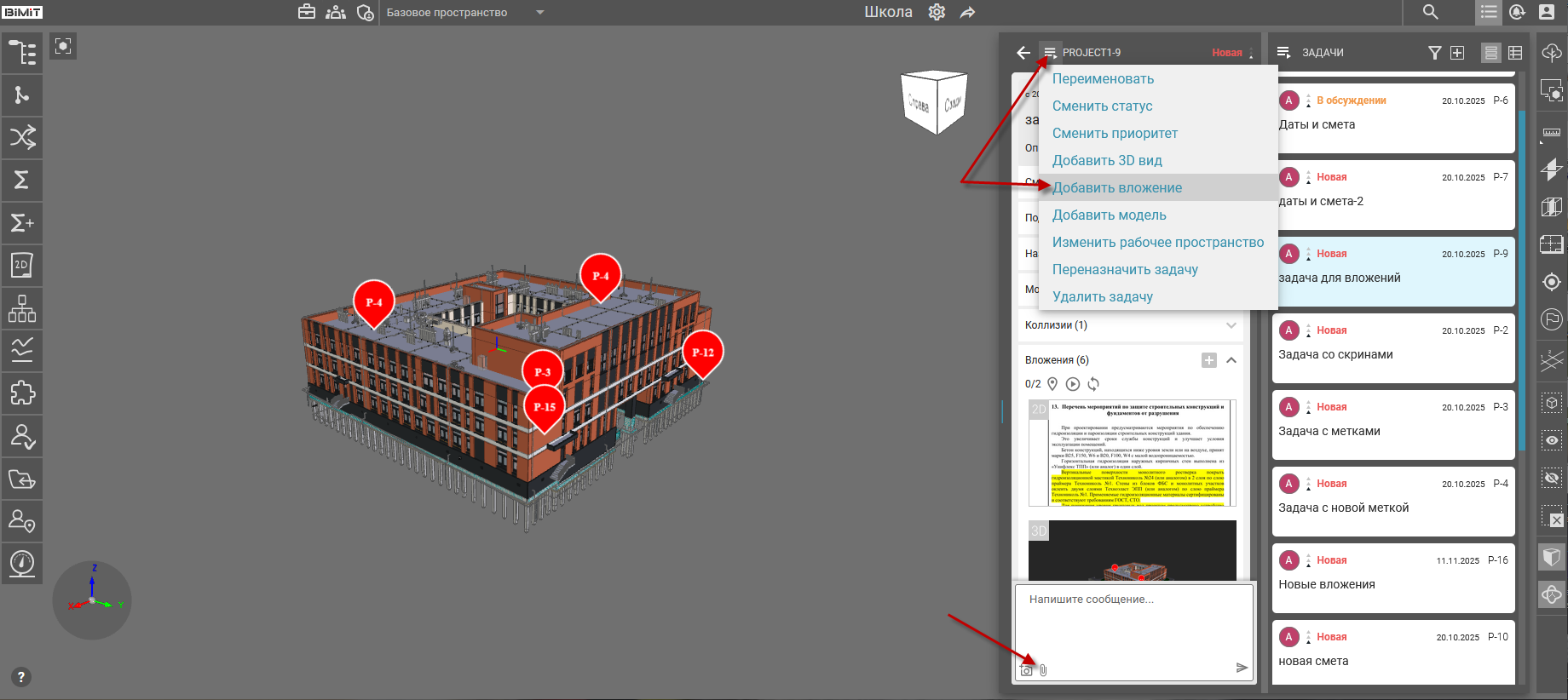This screenshot has height=700, width=1568.
Task: Click the Sigma summary tool
Action: coord(22,180)
